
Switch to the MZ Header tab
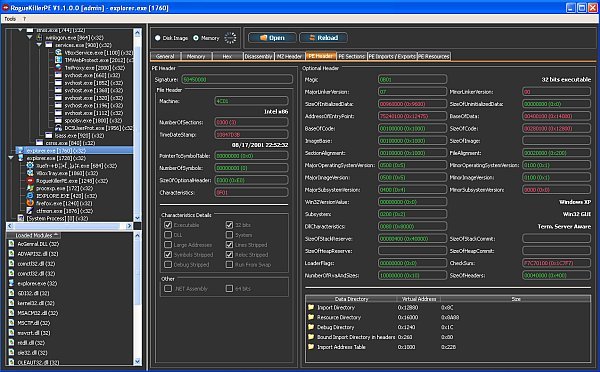tap(290, 56)
